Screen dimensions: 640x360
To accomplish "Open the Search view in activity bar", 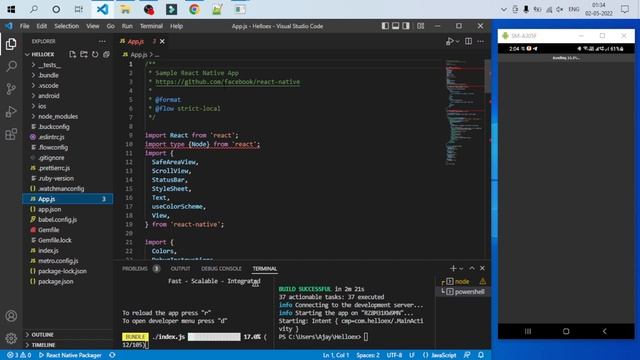I will (11, 66).
